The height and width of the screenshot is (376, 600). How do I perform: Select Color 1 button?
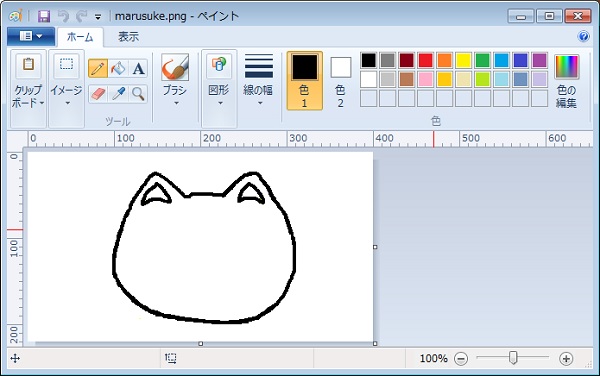click(305, 81)
